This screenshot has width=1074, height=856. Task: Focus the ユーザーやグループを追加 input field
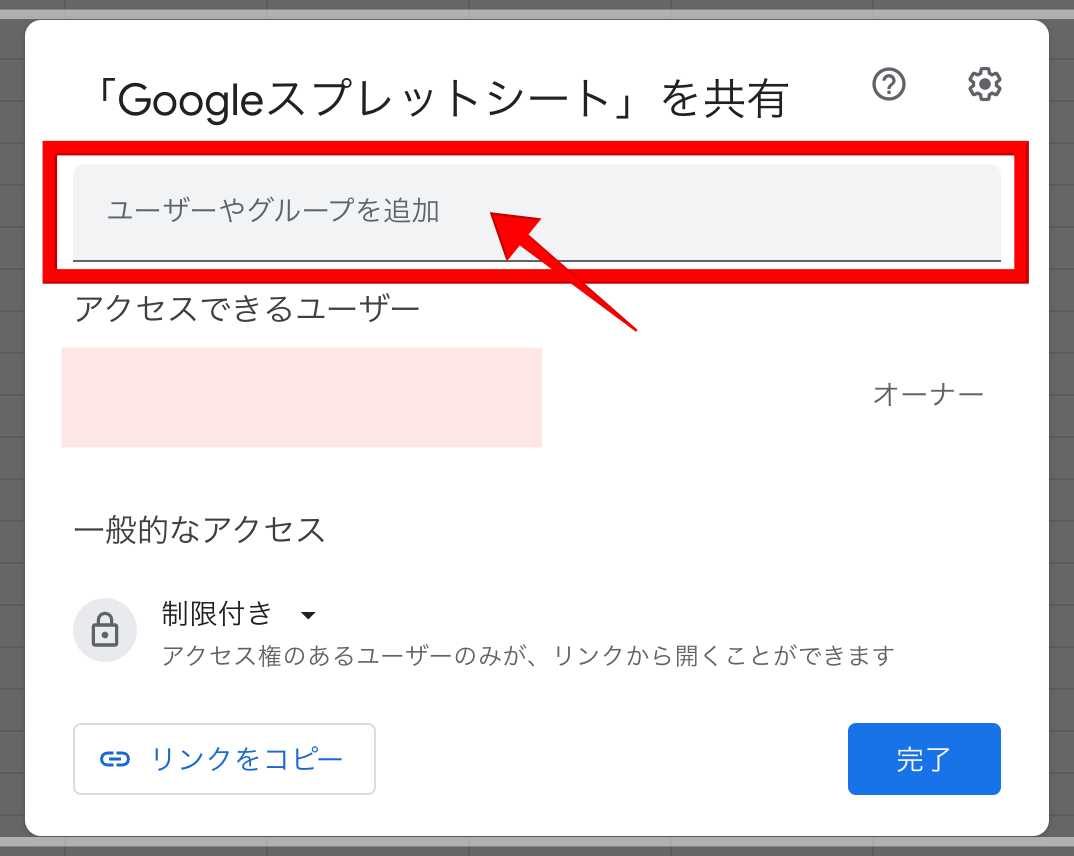(537, 212)
